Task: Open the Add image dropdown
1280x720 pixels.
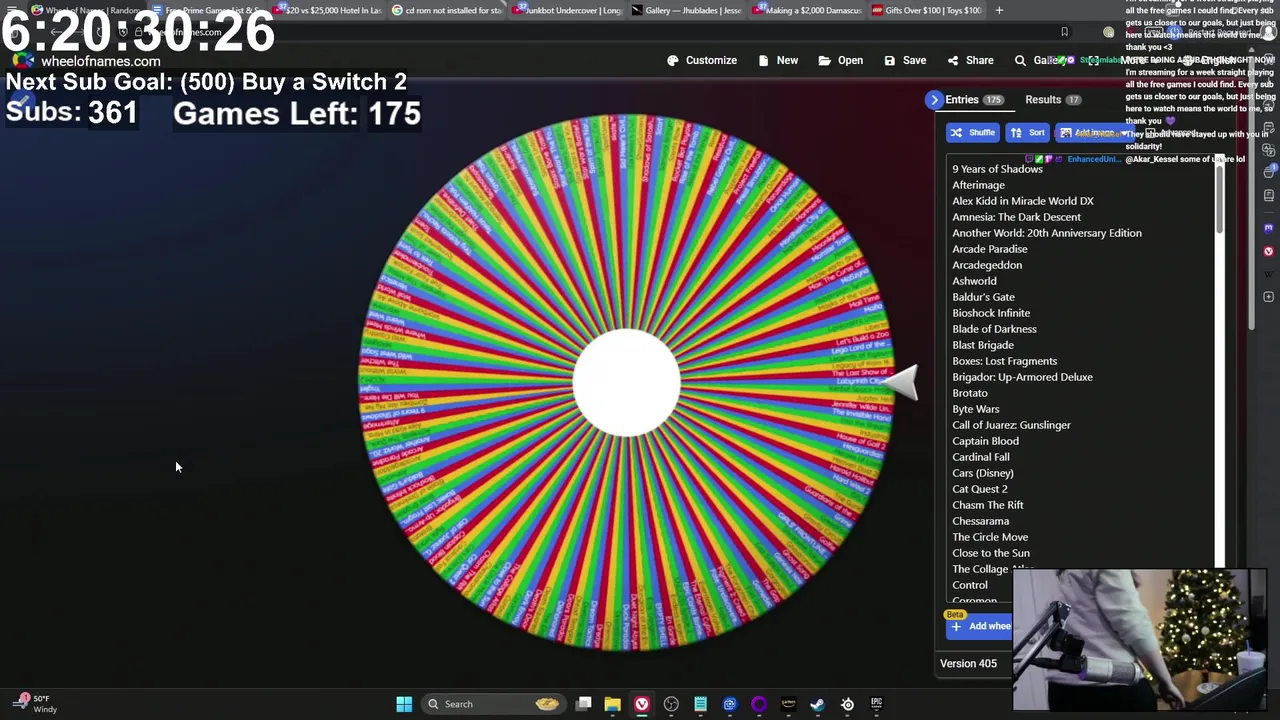Action: (x=1094, y=132)
